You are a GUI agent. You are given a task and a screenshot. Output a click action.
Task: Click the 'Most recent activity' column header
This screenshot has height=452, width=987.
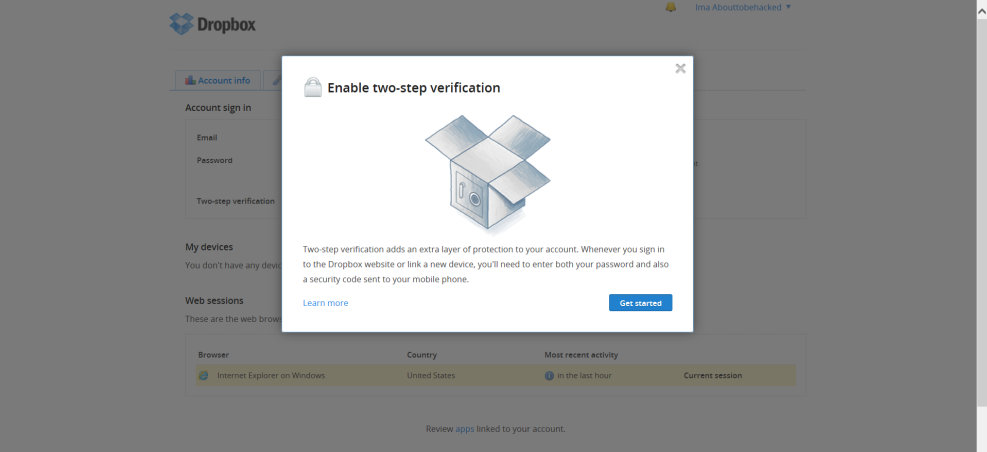click(581, 354)
